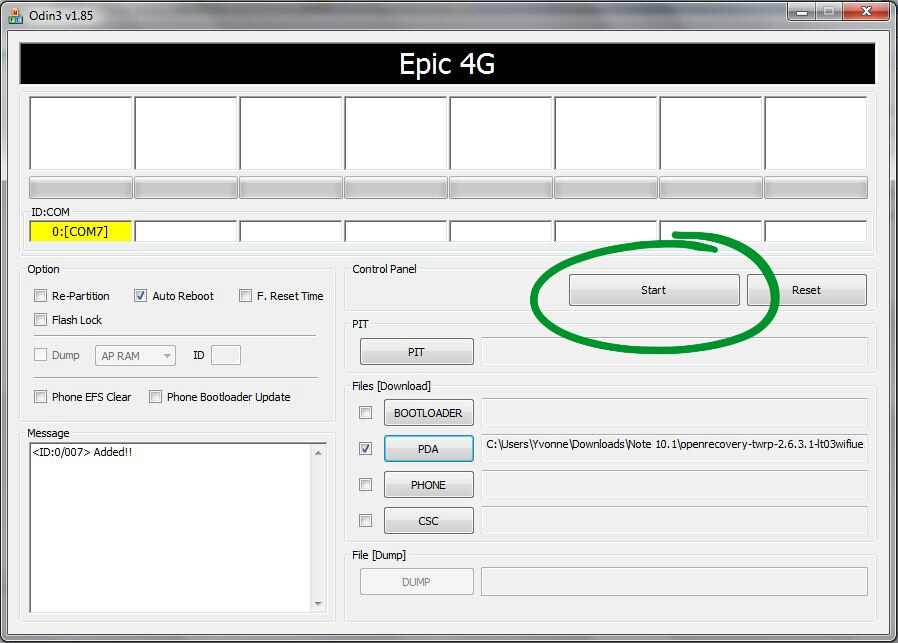This screenshot has height=643, width=898.
Task: Tick the PHONE file checkbox
Action: pos(365,484)
